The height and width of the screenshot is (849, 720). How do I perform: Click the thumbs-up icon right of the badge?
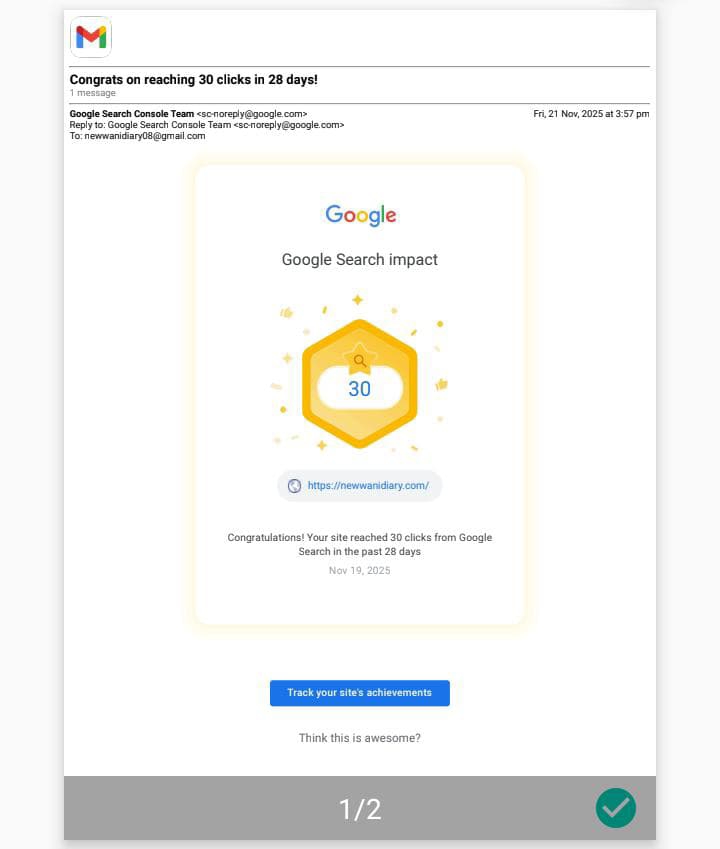(x=441, y=384)
